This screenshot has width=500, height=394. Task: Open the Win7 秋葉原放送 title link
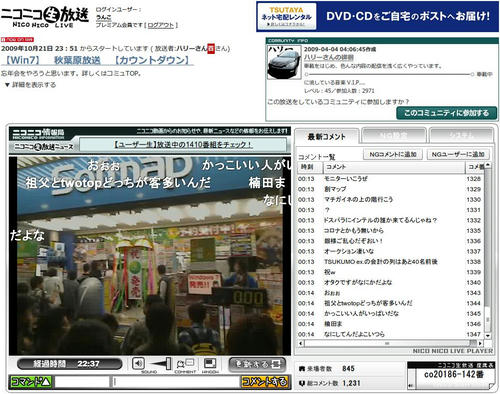click(97, 60)
